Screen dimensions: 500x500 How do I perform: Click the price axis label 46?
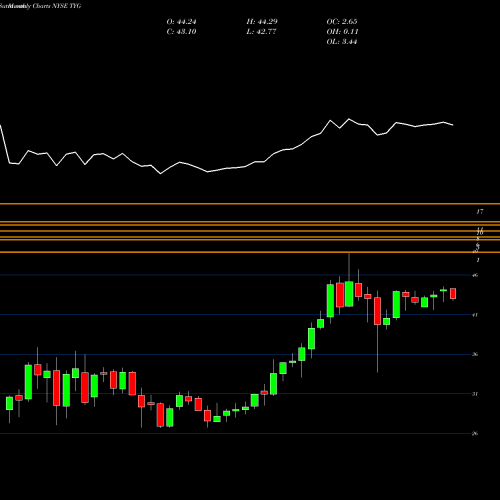[475, 275]
